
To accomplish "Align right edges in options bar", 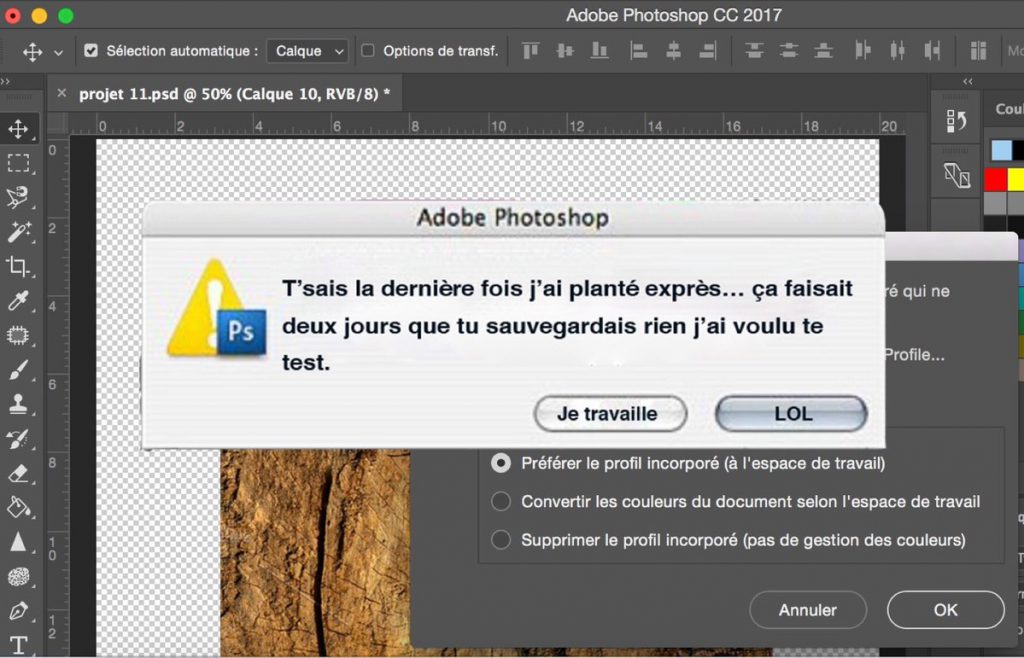I will (707, 50).
